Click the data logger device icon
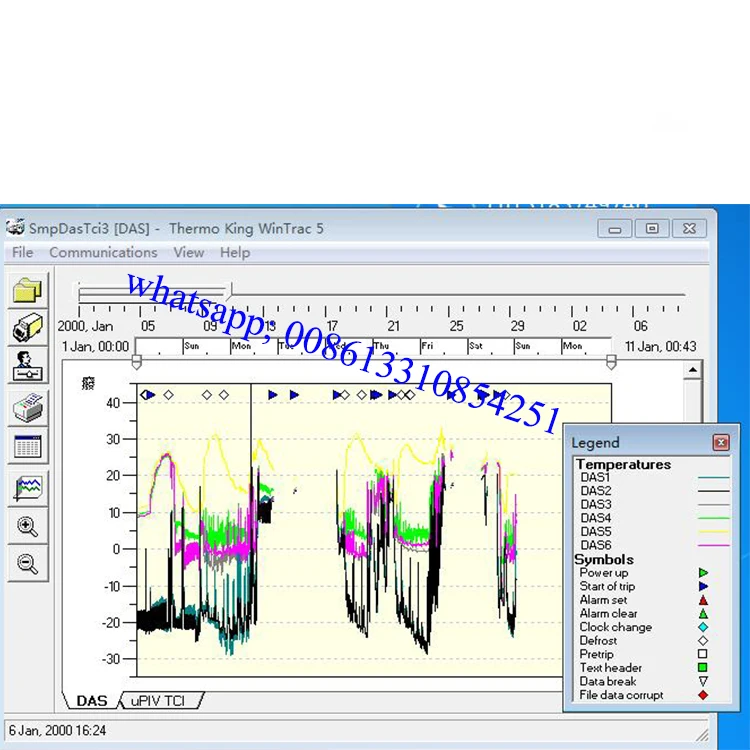The width and height of the screenshot is (750, 750). click(x=28, y=329)
